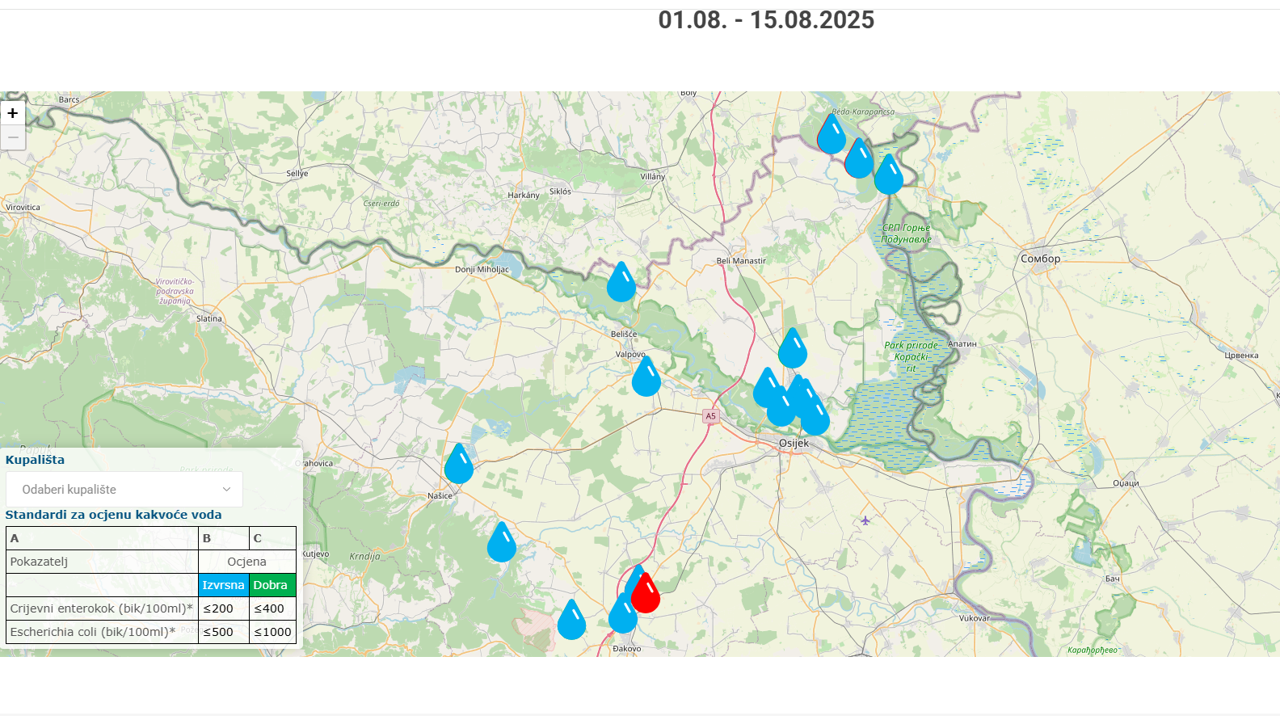Image resolution: width=1280 pixels, height=720 pixels.
Task: Click the 'Crijevni enterokok (bik/100ml)*' row label
Action: point(102,608)
